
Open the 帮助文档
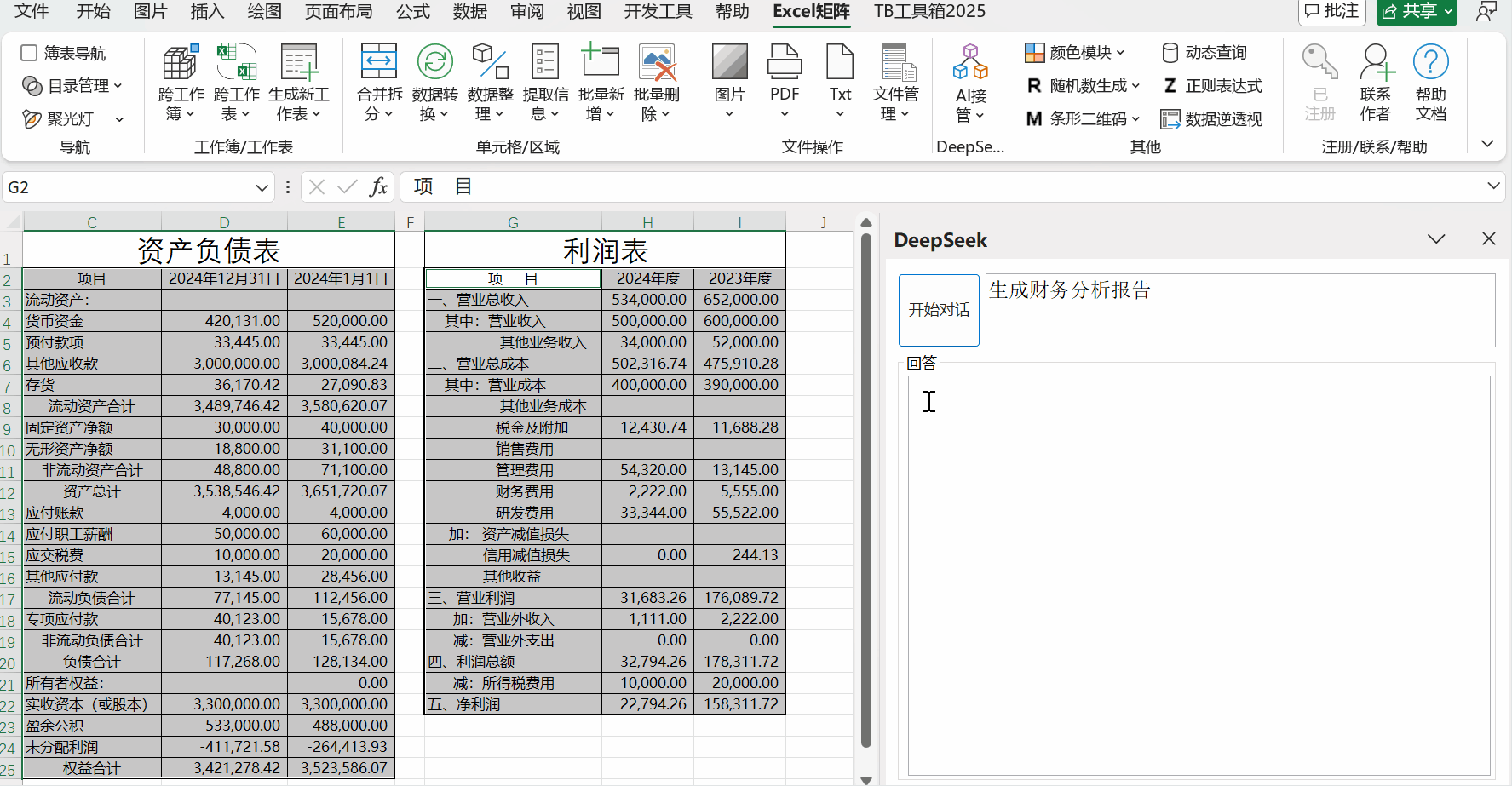click(1431, 83)
